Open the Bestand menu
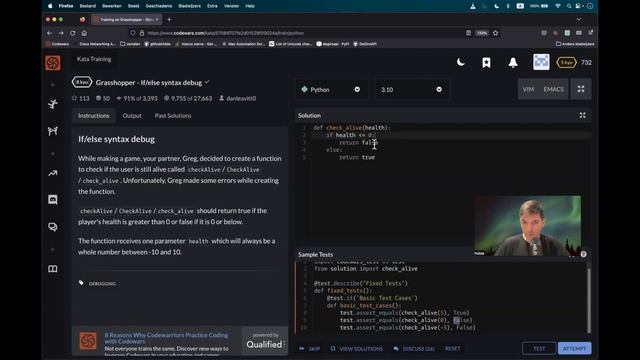Screen dimensions: 640x360 [x=87, y=6]
